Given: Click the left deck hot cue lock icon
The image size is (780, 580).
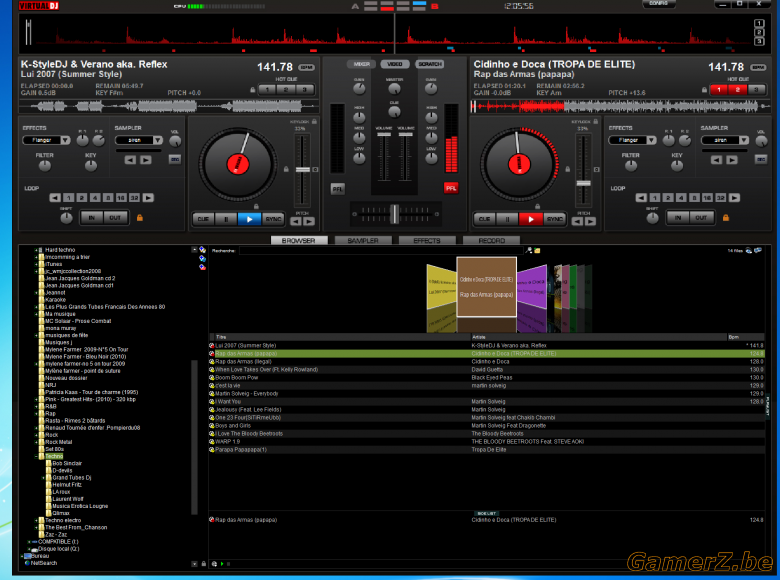Looking at the screenshot, I should pos(253,90).
